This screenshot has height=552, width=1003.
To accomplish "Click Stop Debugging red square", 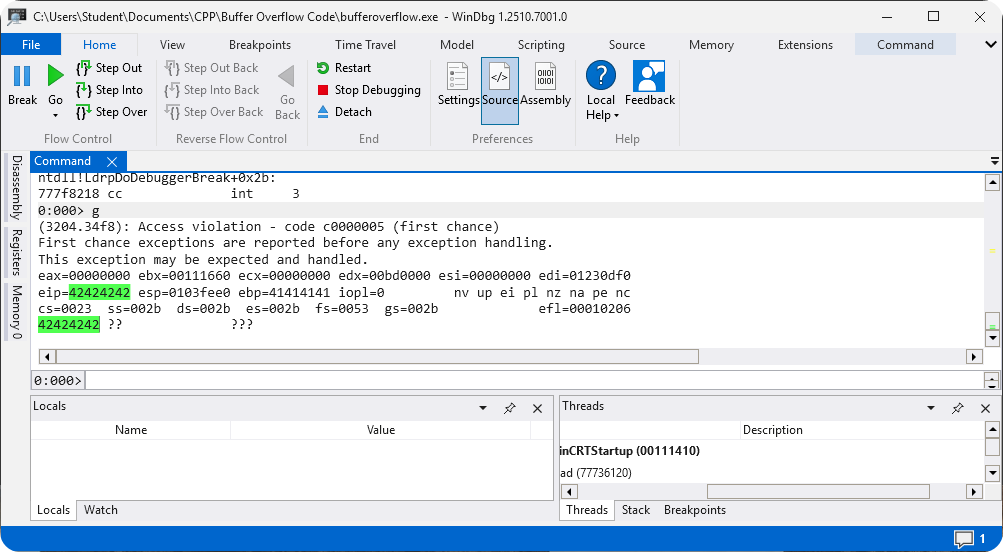I will point(323,90).
